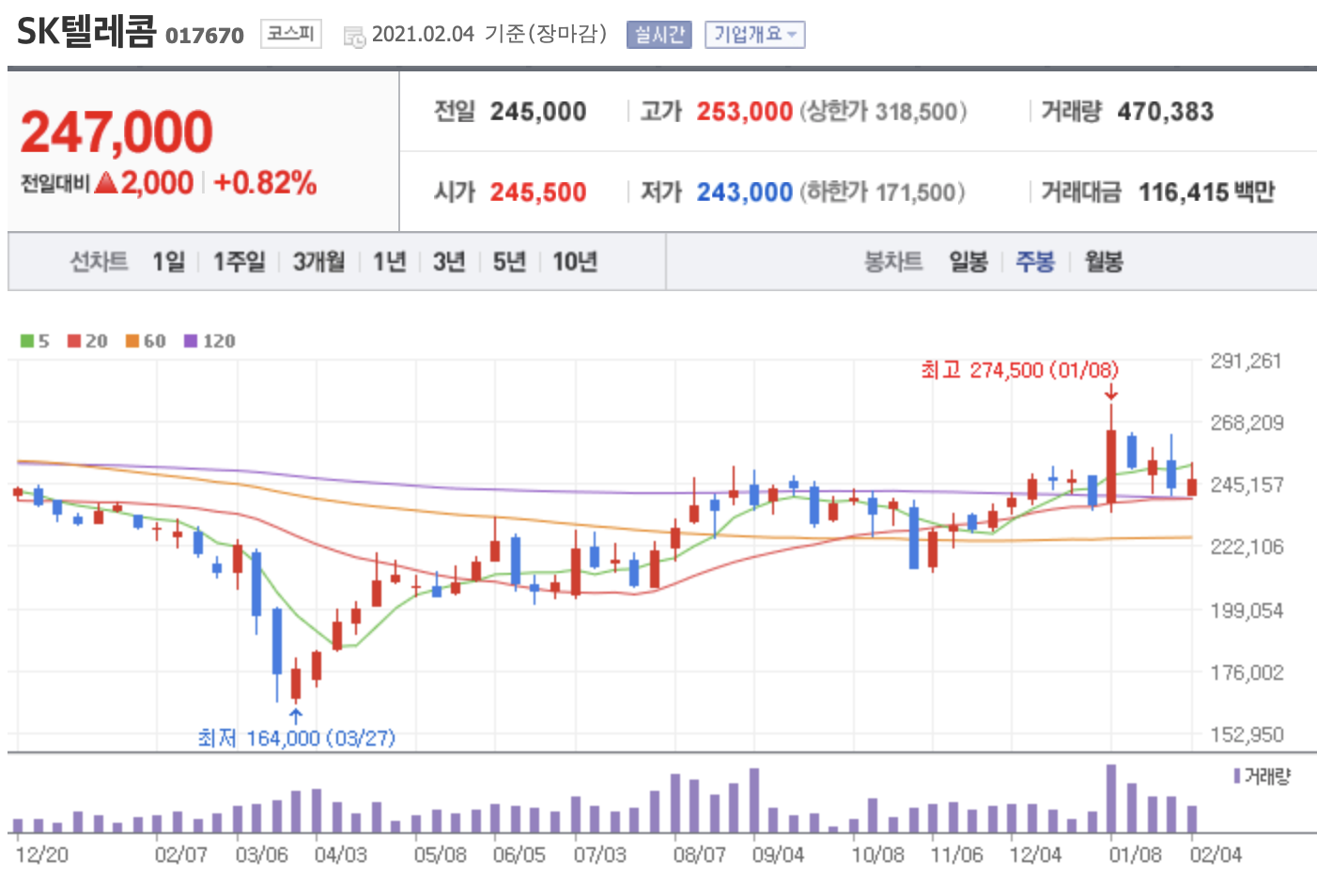Select the 3년 line chart tab

point(449,261)
